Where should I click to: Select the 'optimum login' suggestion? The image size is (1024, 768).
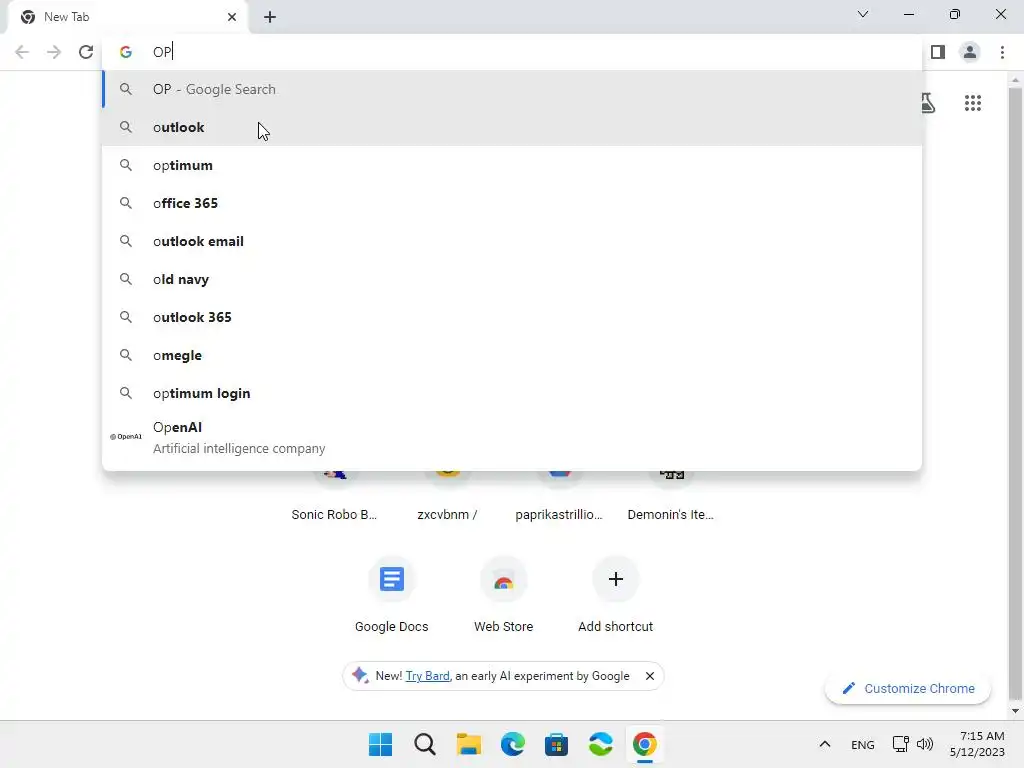[513, 393]
